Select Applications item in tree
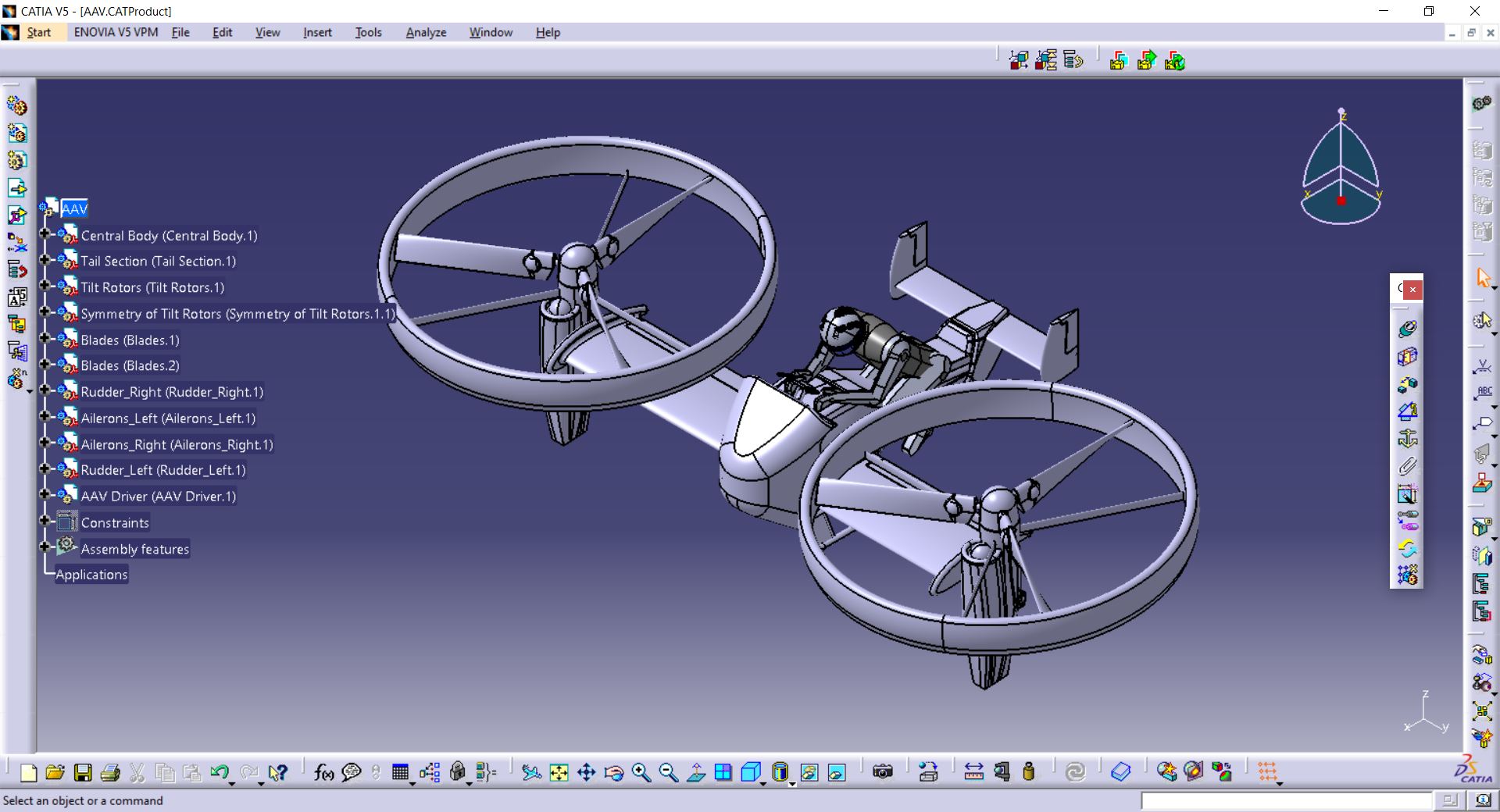The height and width of the screenshot is (812, 1500). click(x=91, y=575)
